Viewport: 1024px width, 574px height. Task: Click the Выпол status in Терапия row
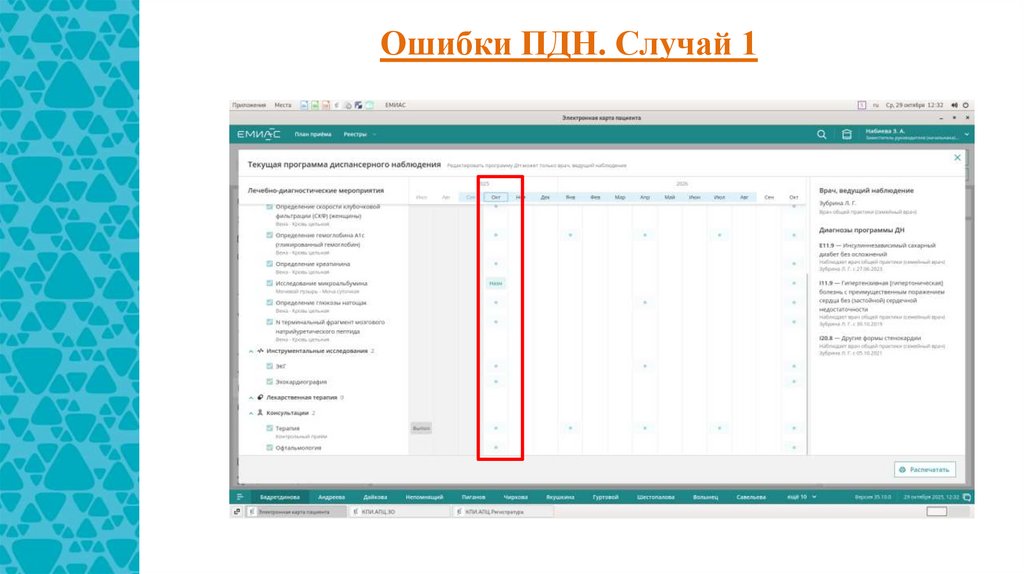click(x=421, y=428)
